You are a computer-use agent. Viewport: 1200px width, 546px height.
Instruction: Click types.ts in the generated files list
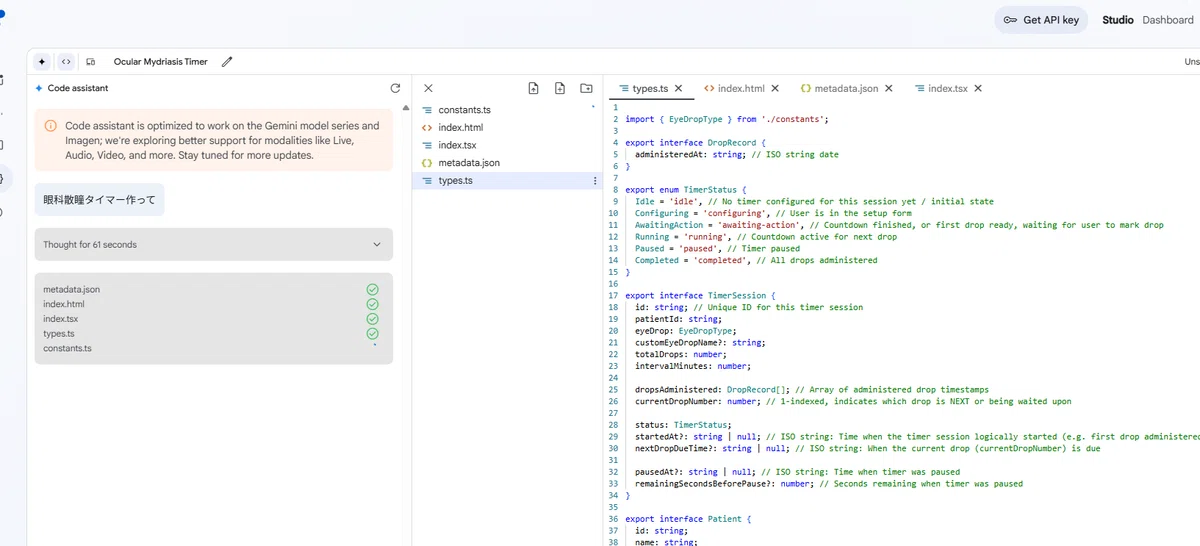click(59, 333)
